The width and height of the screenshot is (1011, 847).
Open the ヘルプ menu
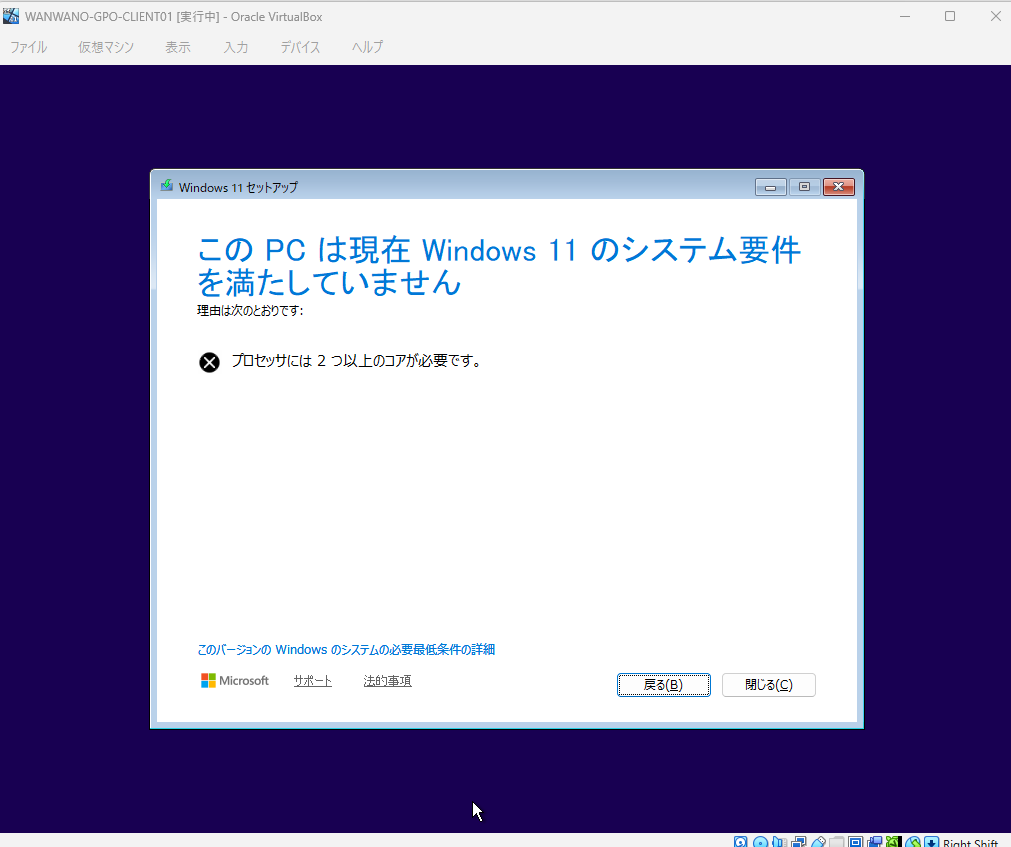[x=367, y=47]
